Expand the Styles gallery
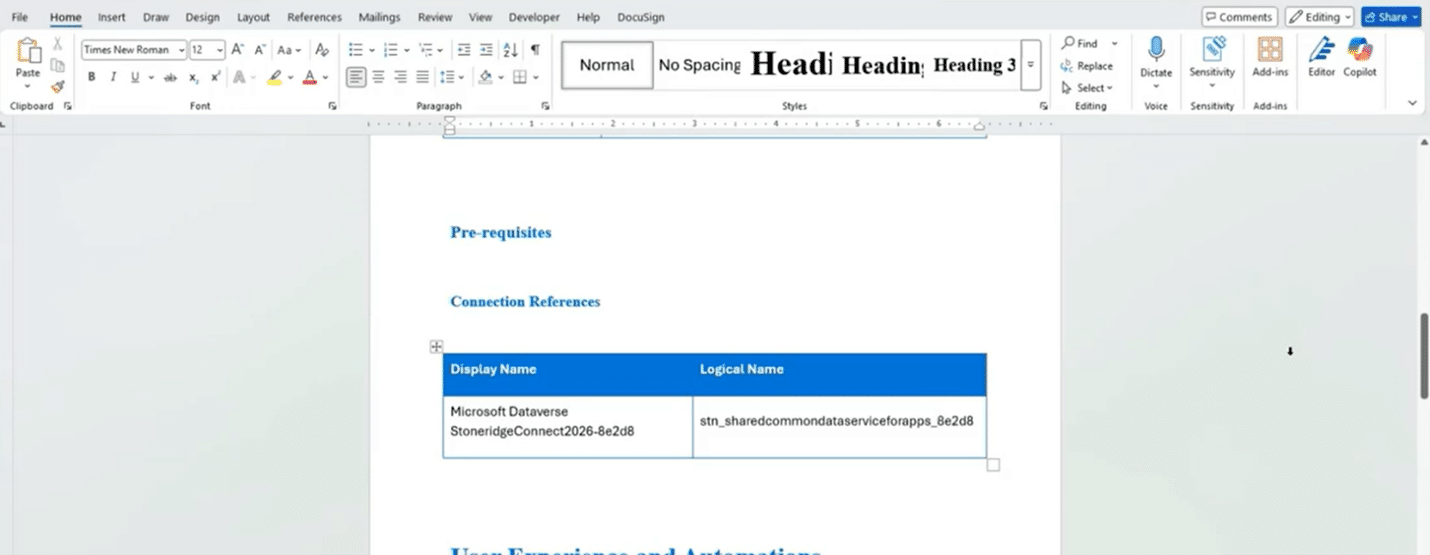The image size is (1430, 555). click(x=1030, y=65)
